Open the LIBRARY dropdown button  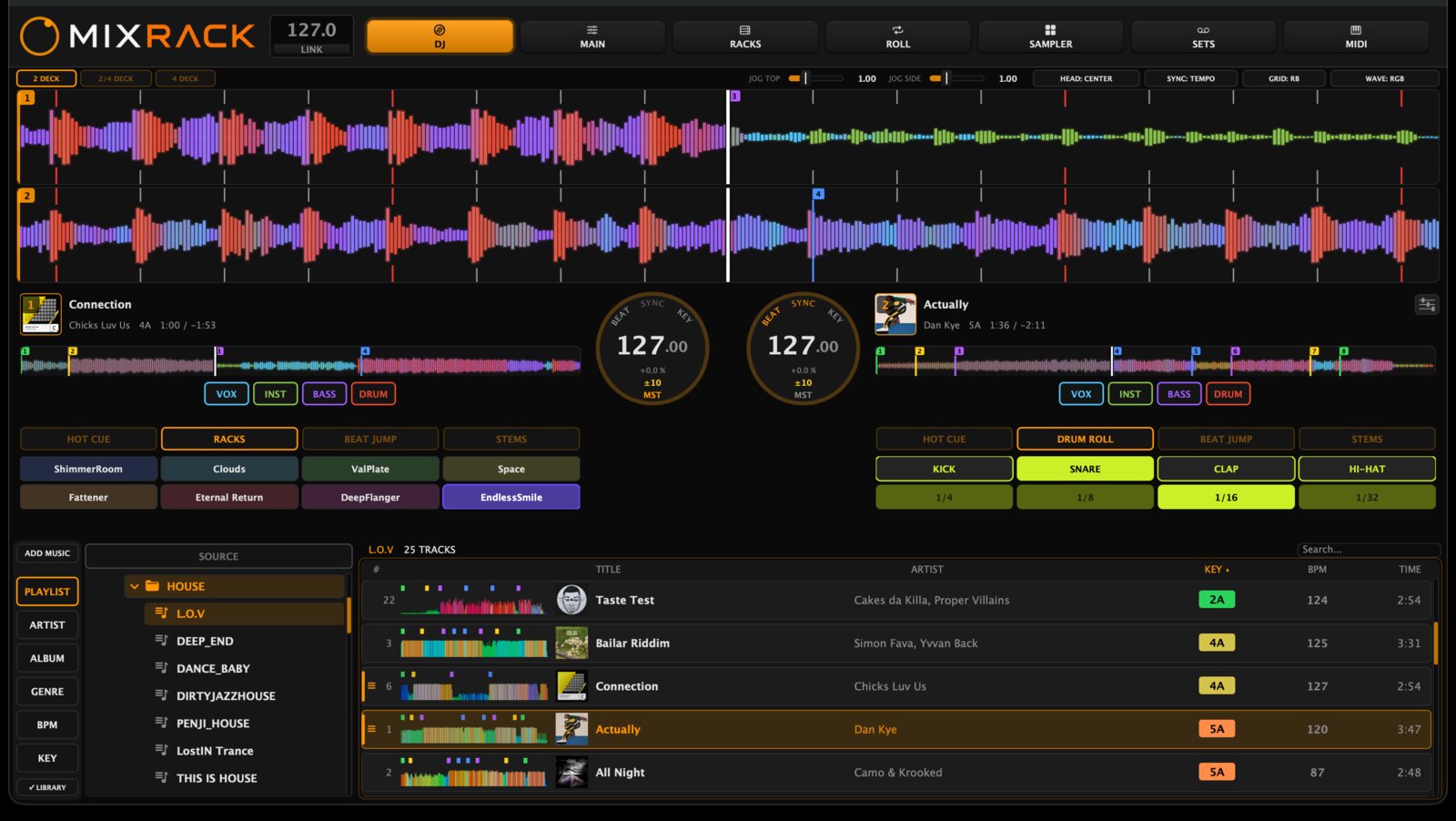coord(47,787)
